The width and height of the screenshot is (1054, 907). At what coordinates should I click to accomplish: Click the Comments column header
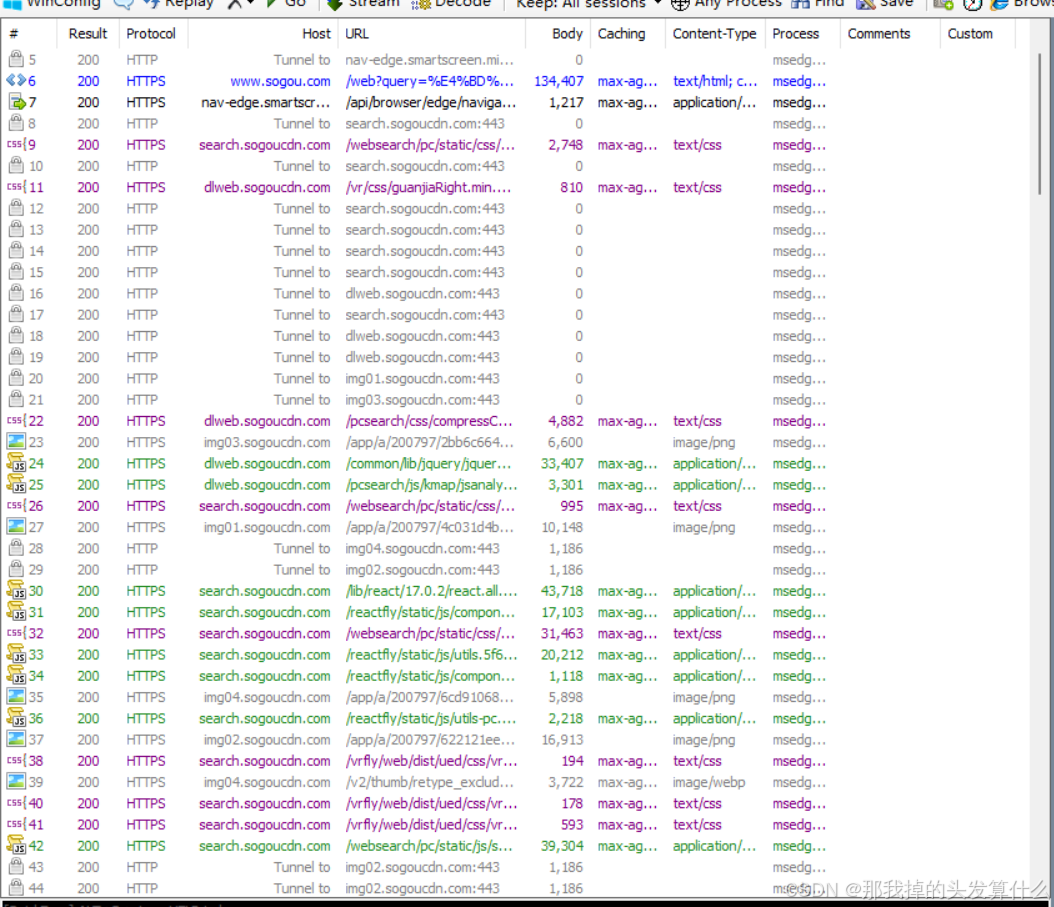coord(890,34)
